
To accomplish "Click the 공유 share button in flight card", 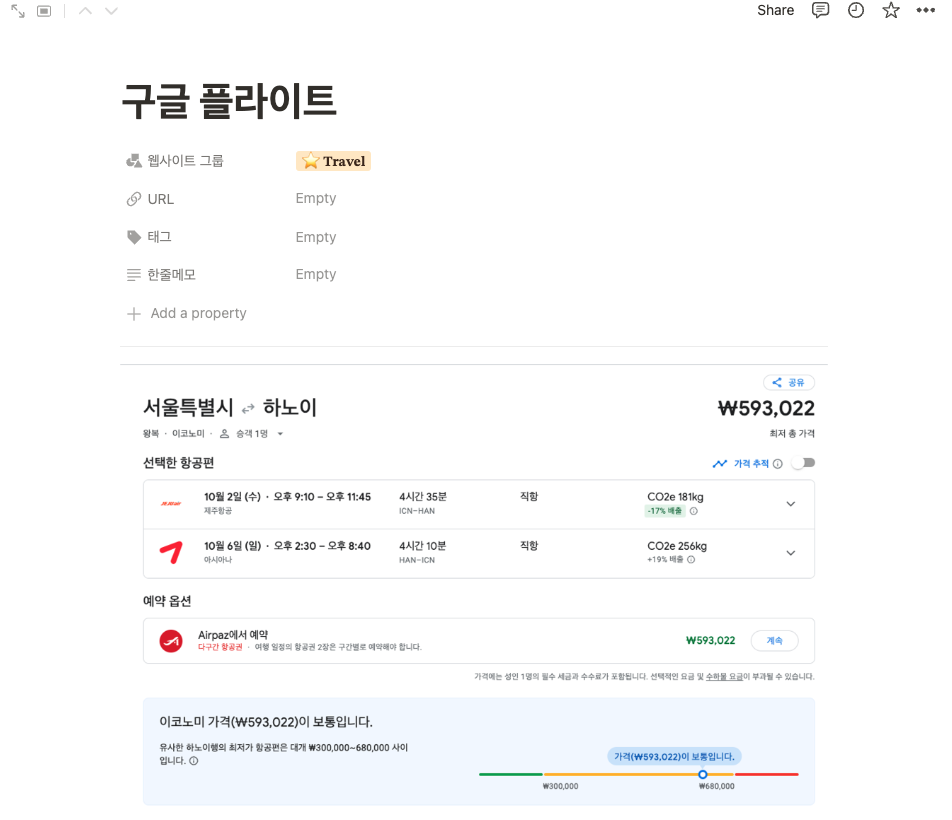I will [789, 382].
